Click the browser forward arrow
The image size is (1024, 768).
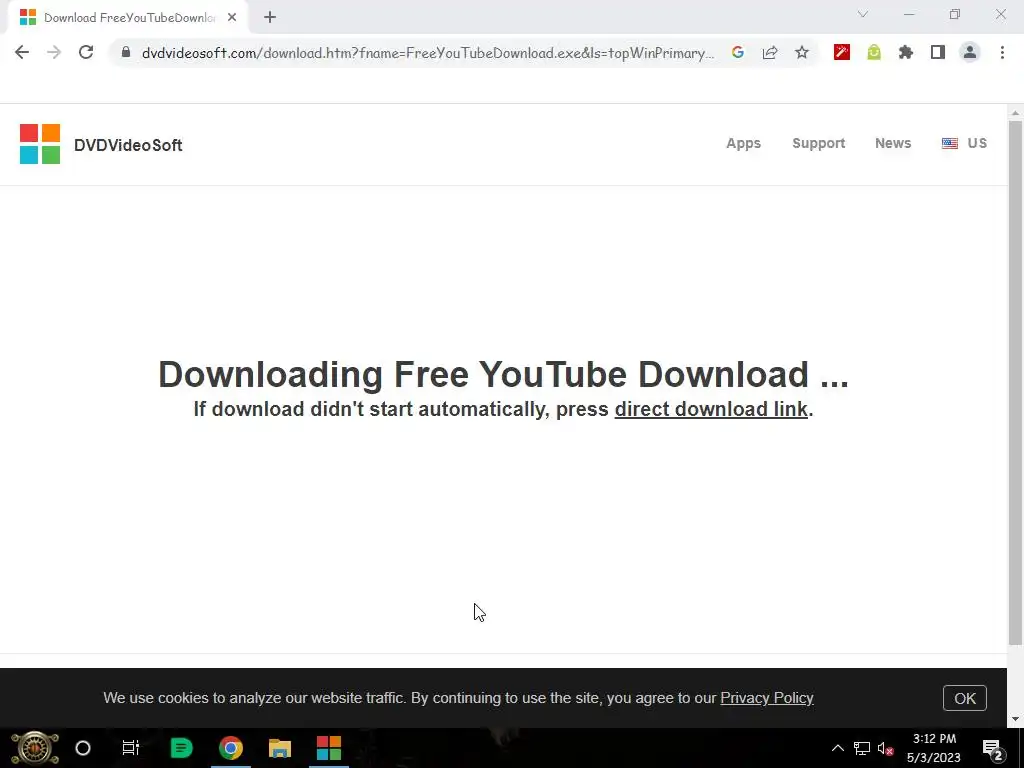[54, 52]
